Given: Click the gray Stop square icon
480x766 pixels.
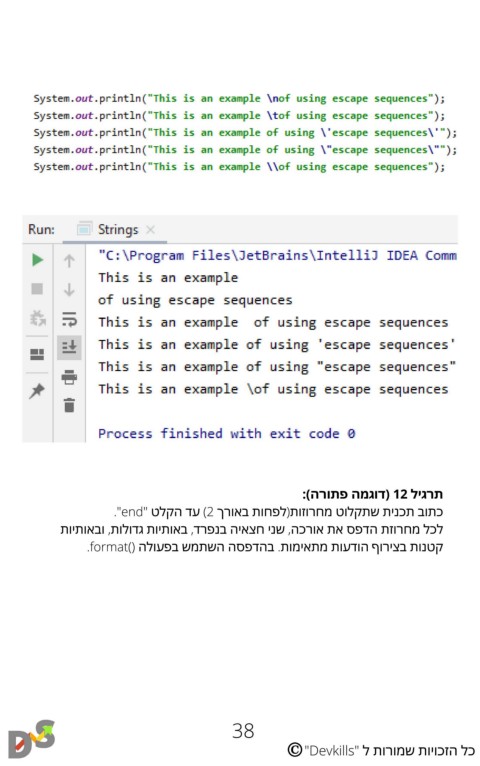Looking at the screenshot, I should 37,289.
